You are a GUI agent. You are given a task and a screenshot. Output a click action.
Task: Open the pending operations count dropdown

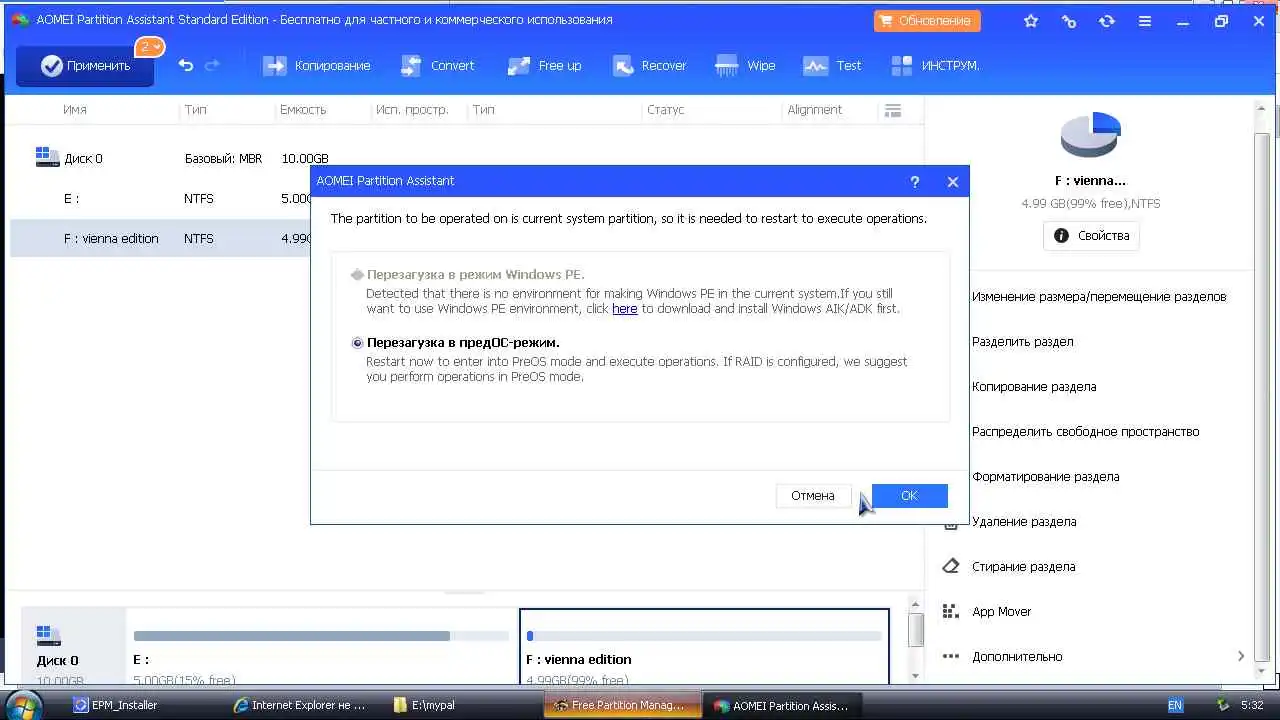point(150,47)
